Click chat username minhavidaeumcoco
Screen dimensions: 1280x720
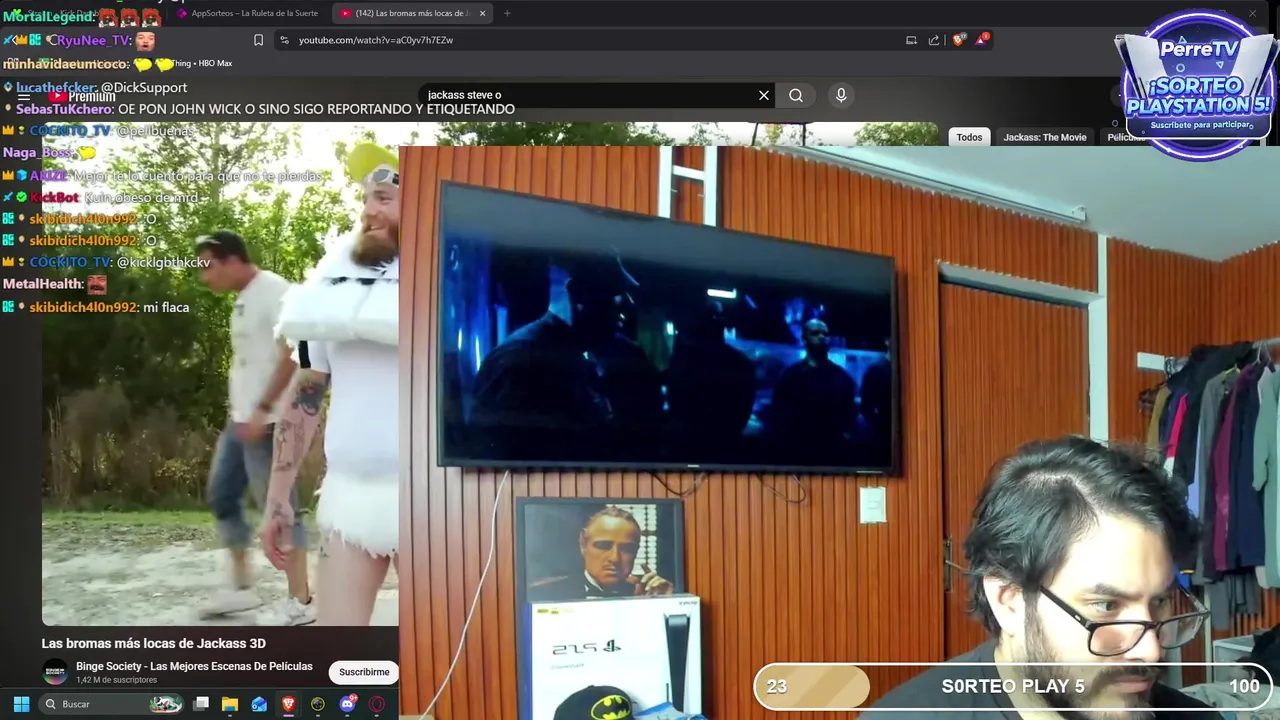pos(65,64)
